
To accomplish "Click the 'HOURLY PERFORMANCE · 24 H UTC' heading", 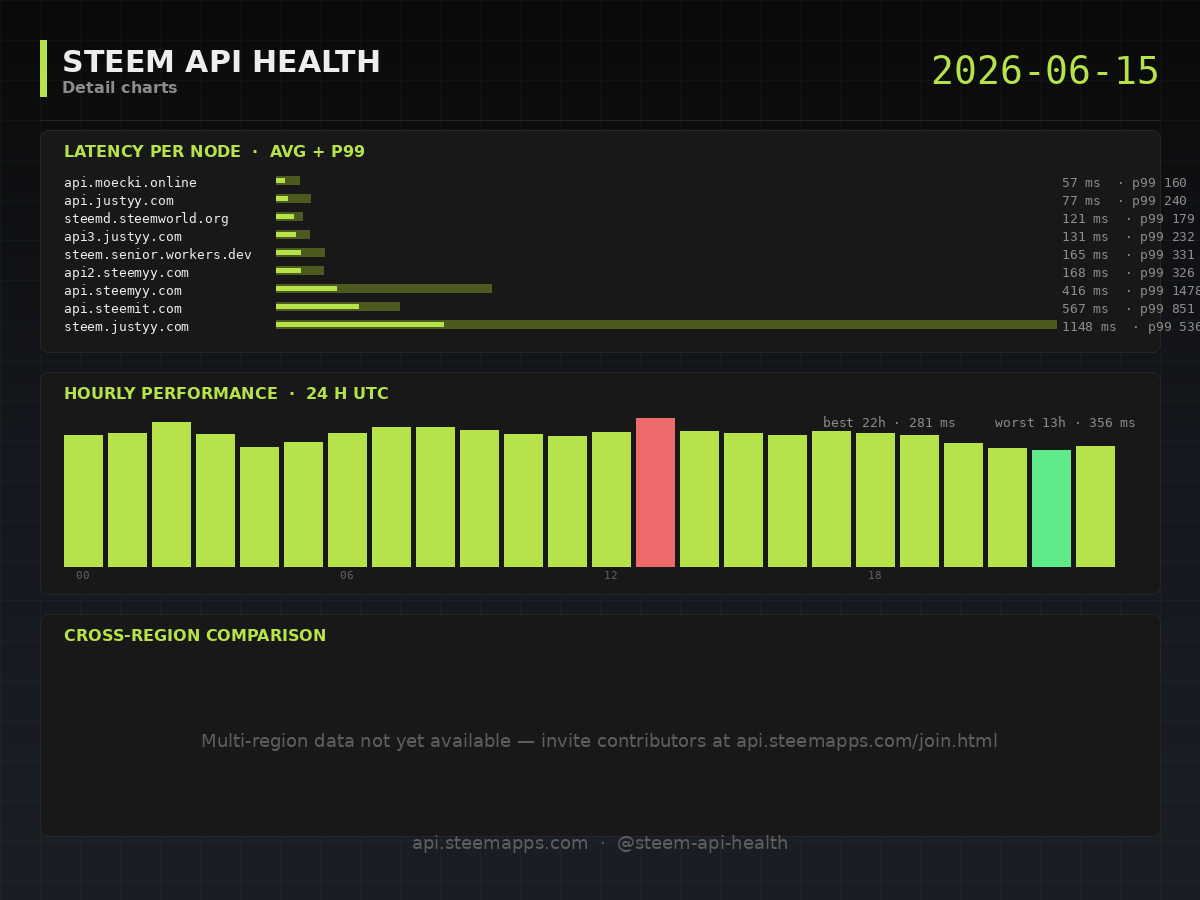I will click(x=226, y=394).
